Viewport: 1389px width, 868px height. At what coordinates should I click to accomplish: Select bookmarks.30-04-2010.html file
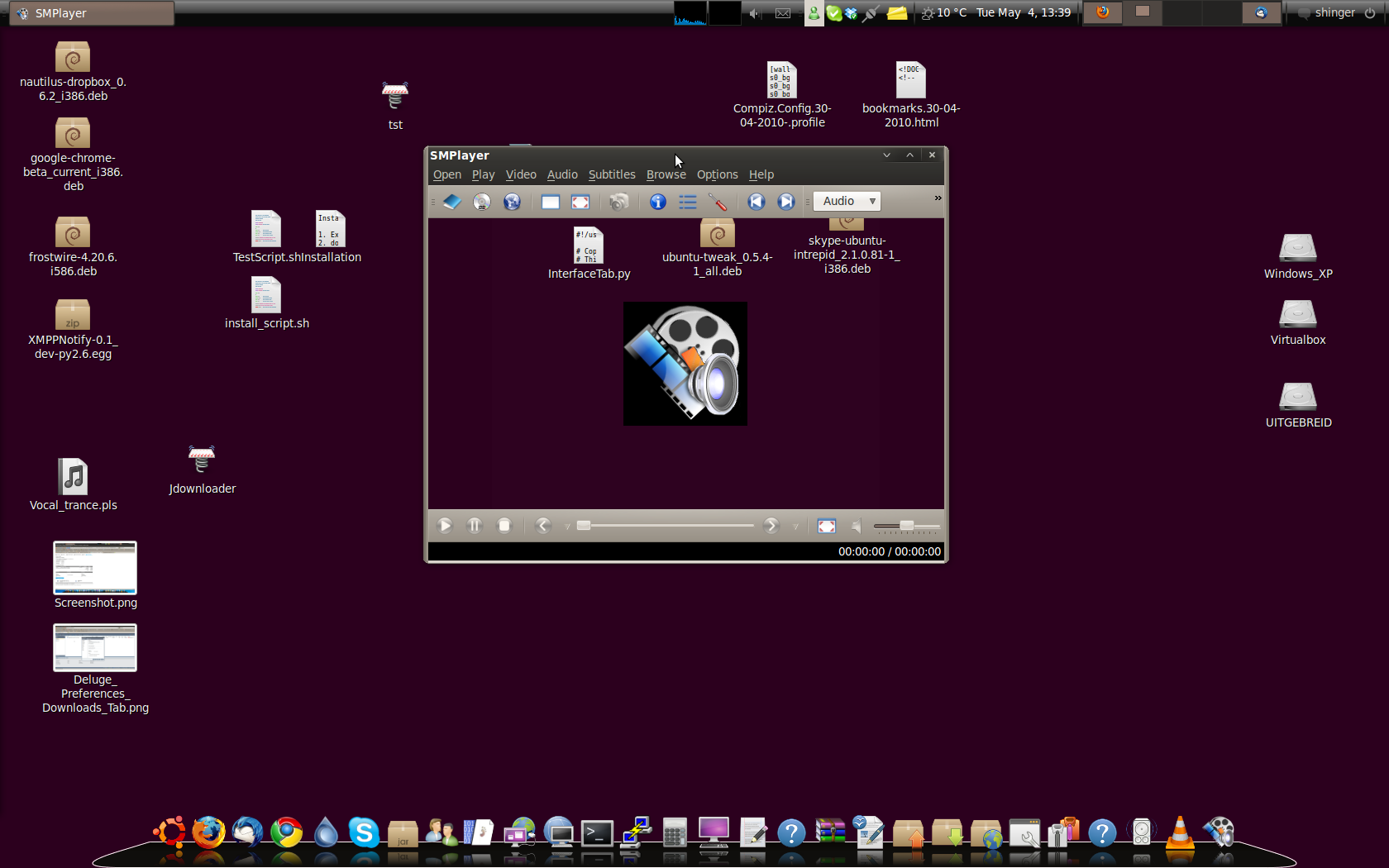point(911,96)
